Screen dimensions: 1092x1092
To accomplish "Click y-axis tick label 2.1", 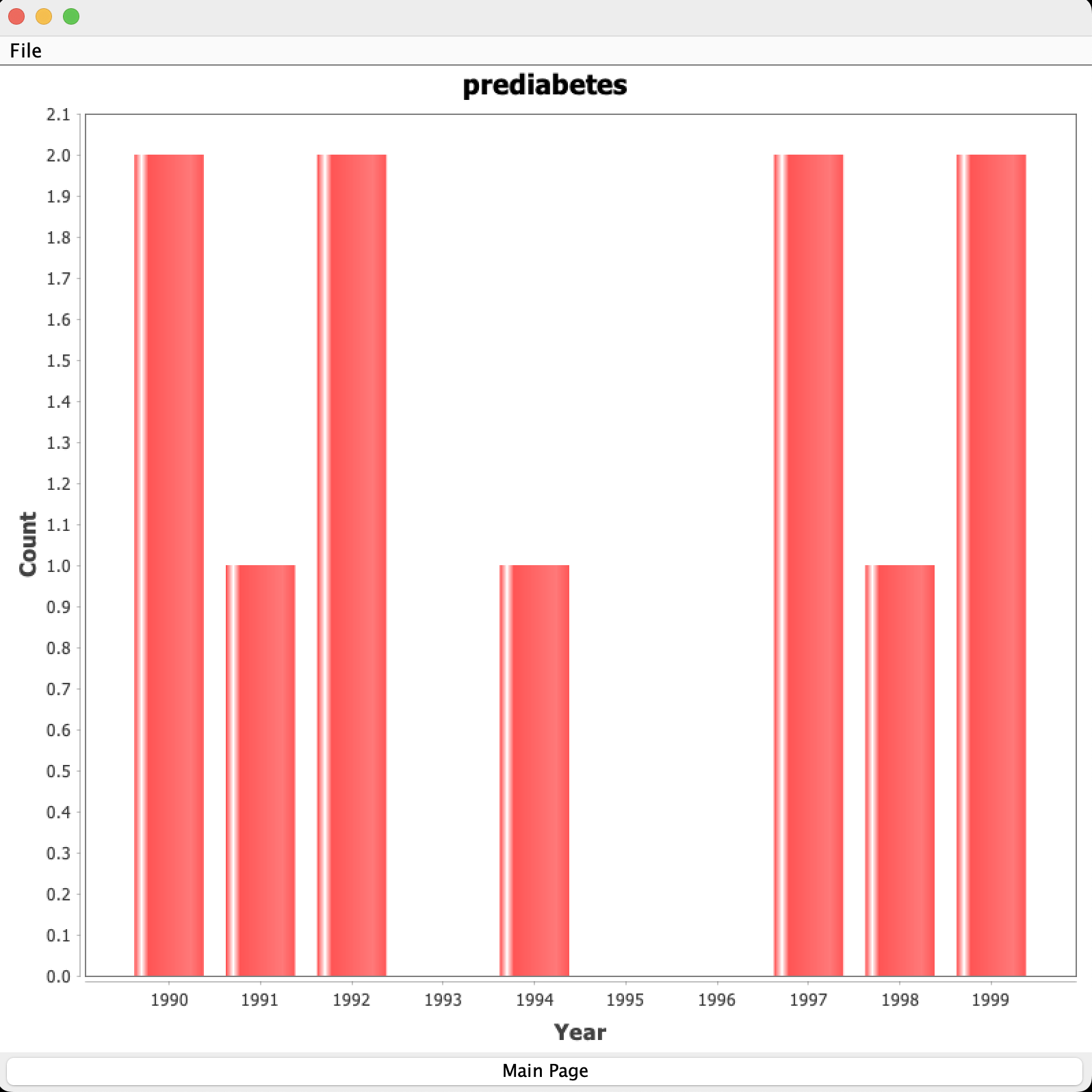I will pos(58,114).
